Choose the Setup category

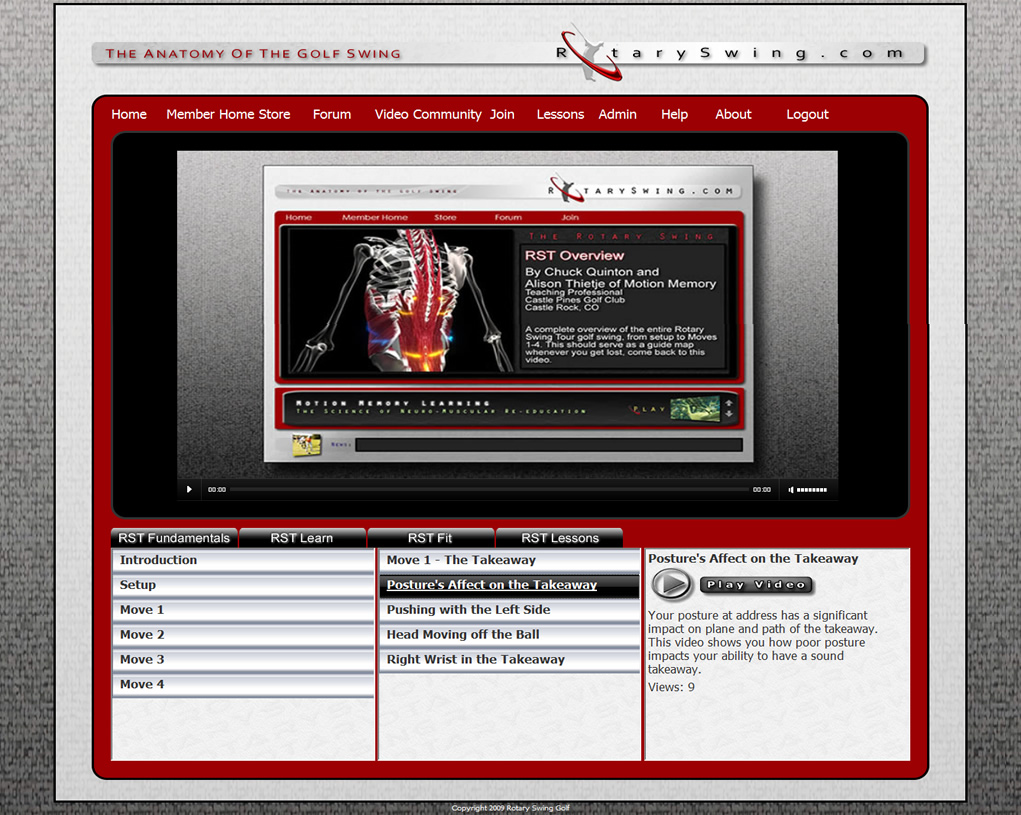(x=244, y=585)
